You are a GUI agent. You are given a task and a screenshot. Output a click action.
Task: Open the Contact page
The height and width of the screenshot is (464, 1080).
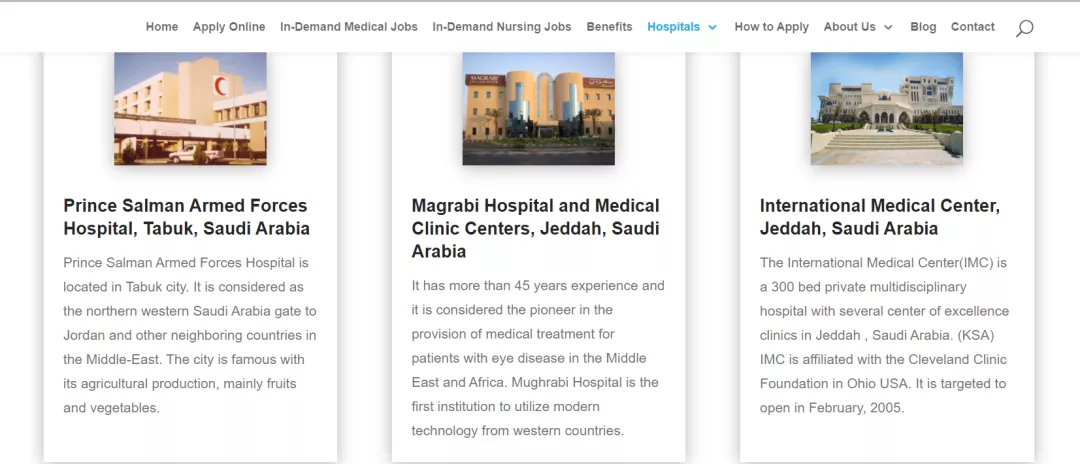tap(973, 27)
